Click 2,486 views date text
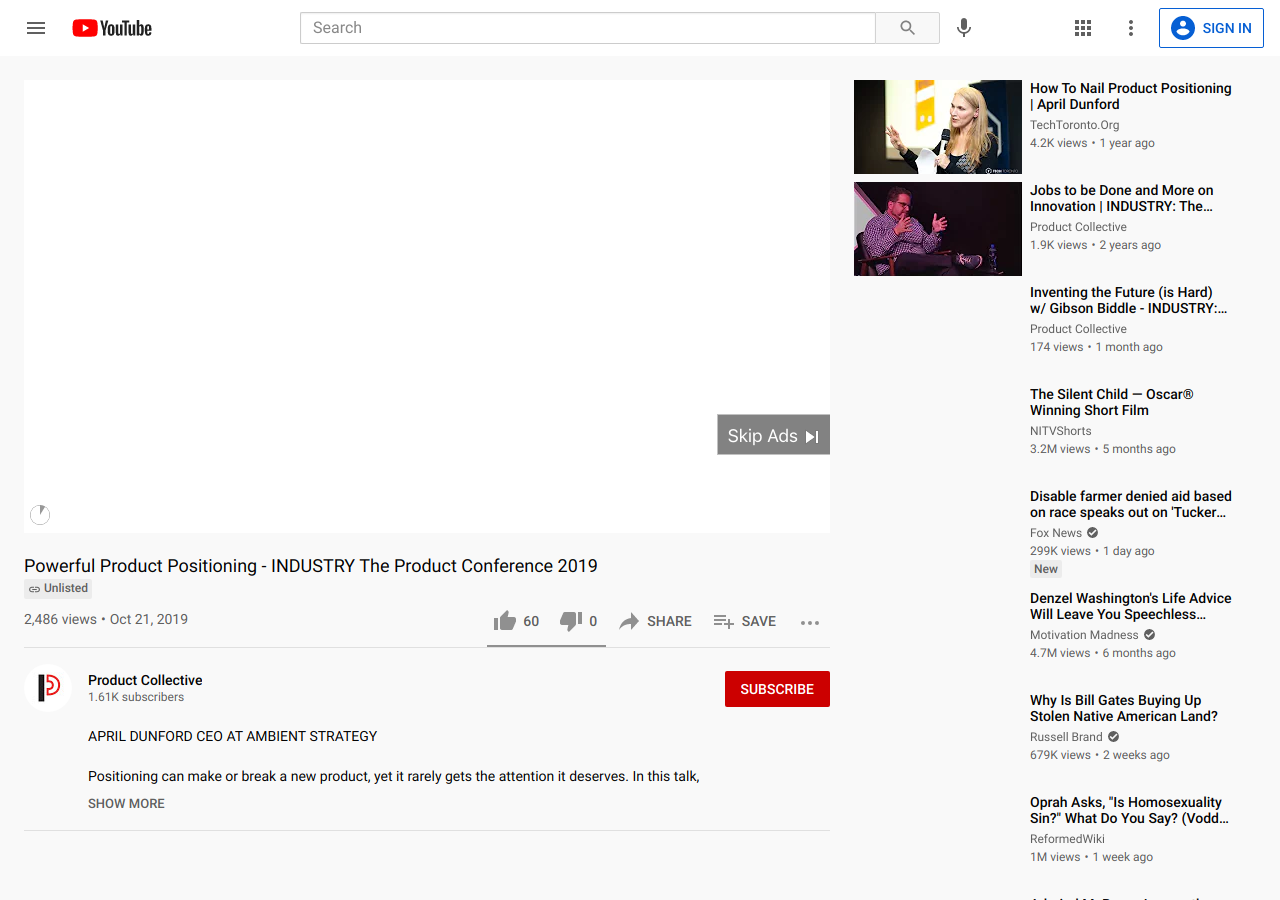 pyautogui.click(x=106, y=619)
